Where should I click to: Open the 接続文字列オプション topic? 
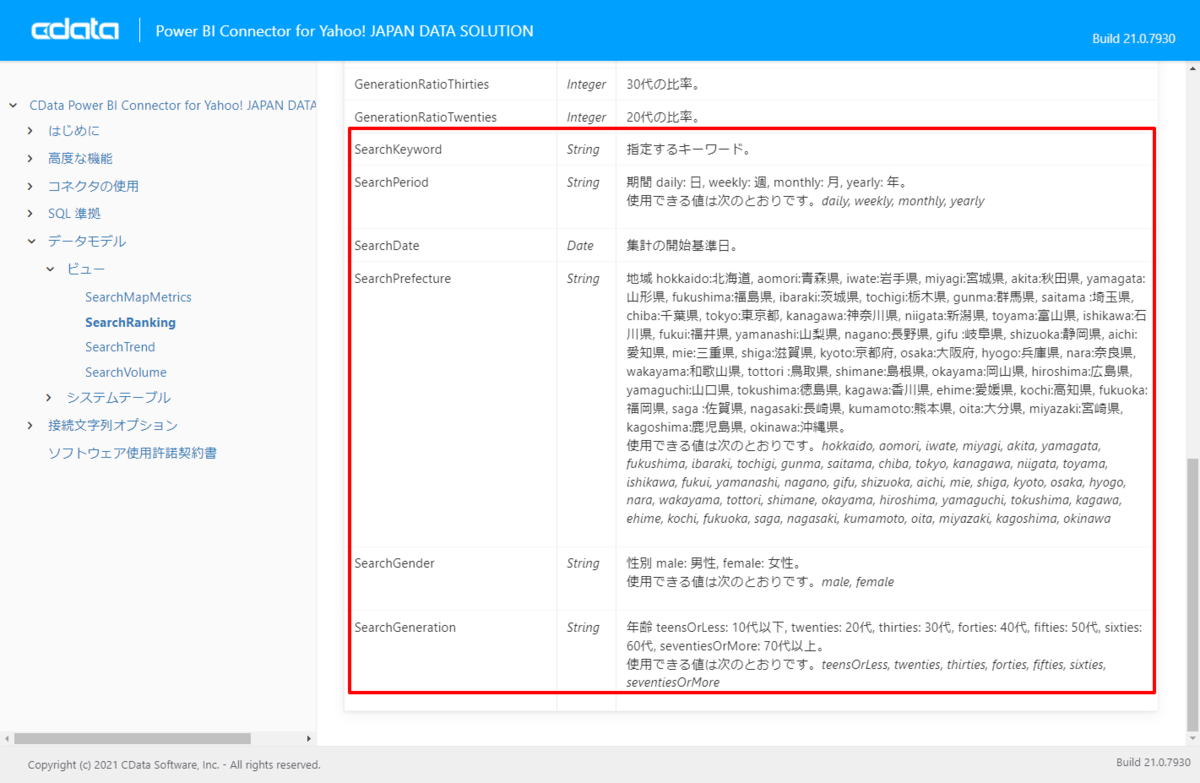[x=113, y=425]
